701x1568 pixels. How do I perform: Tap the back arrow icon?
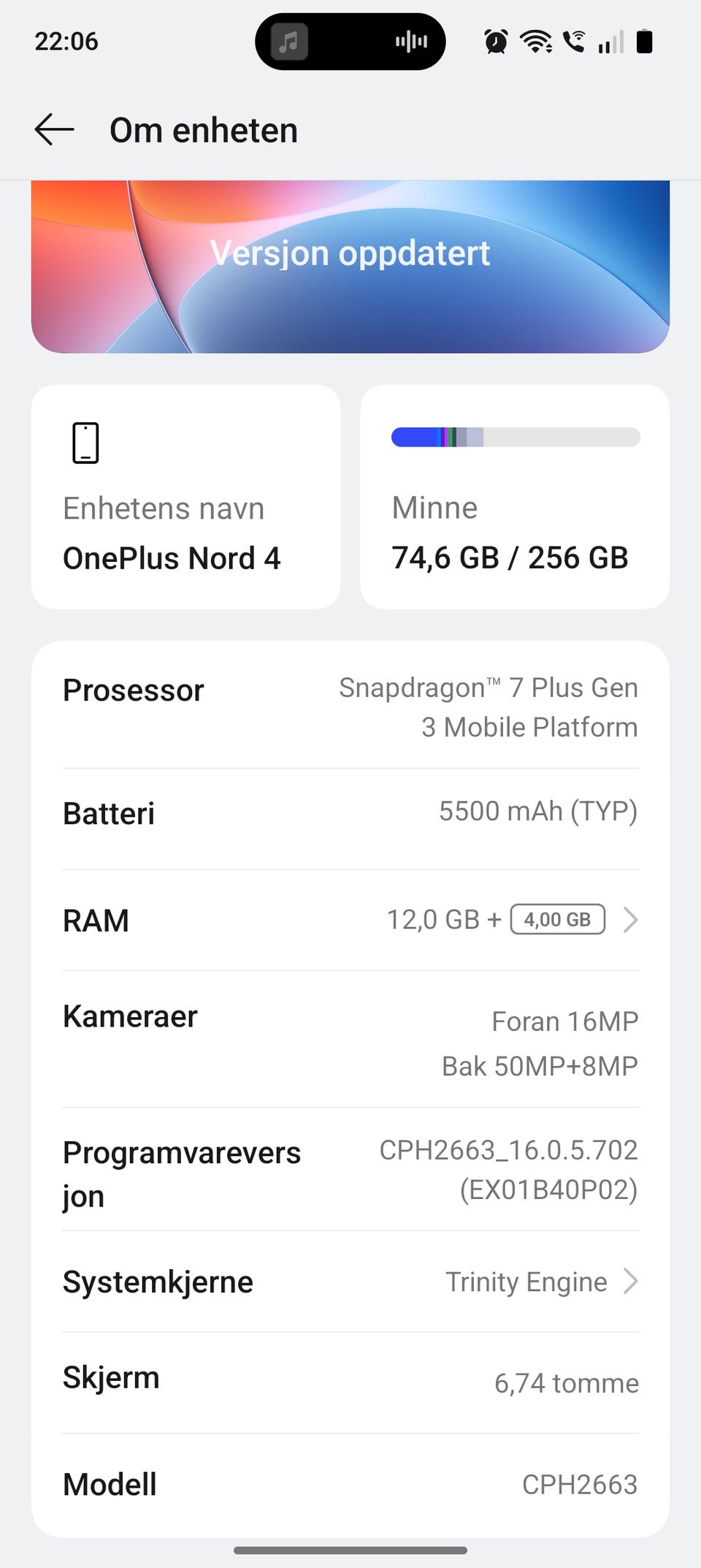(x=55, y=130)
